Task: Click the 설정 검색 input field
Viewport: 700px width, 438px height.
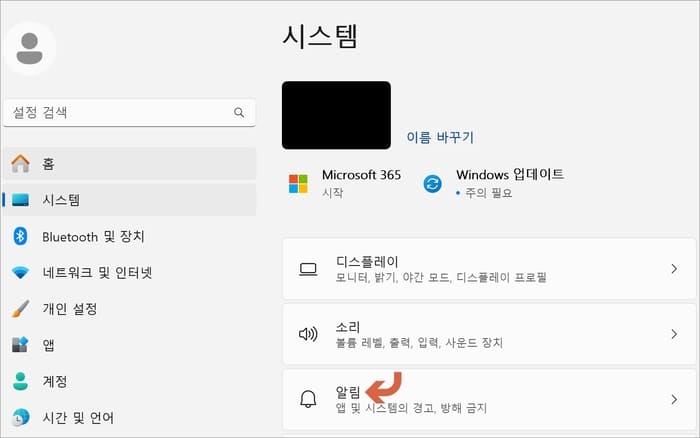Action: coord(129,113)
